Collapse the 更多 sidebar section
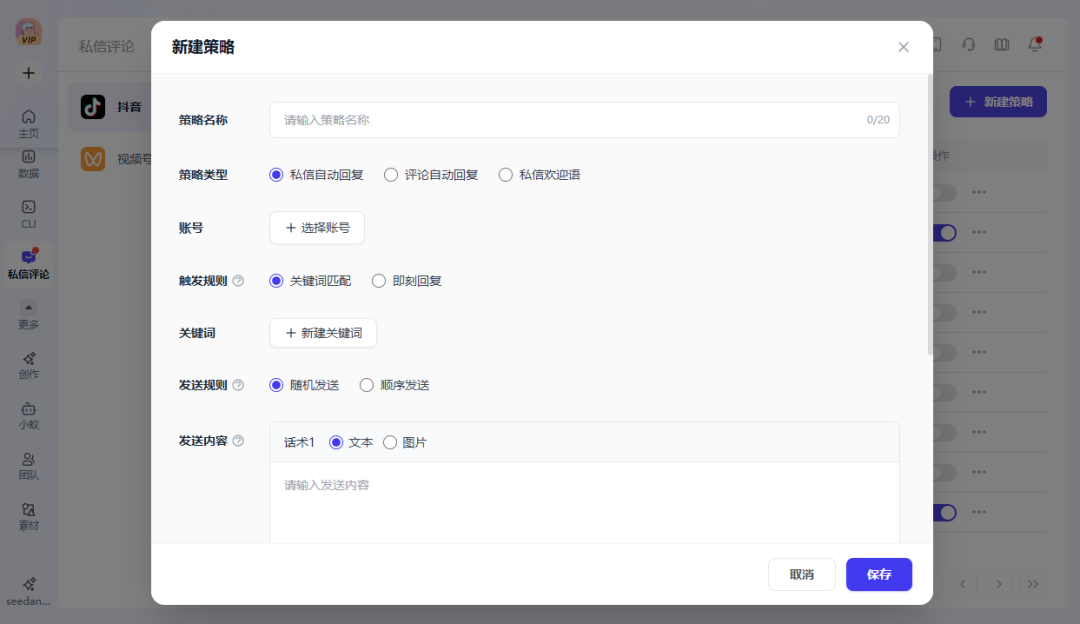The image size is (1080, 624). tap(28, 315)
